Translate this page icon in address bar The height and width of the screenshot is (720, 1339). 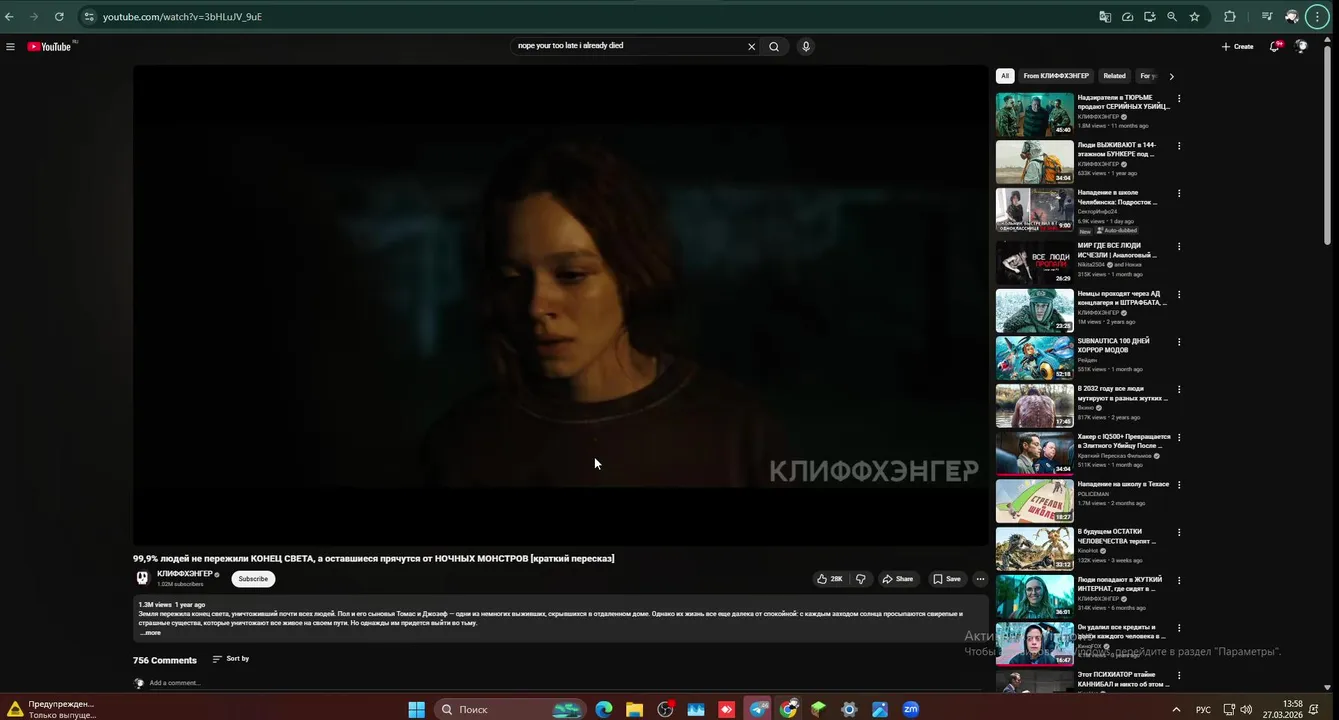click(1105, 16)
